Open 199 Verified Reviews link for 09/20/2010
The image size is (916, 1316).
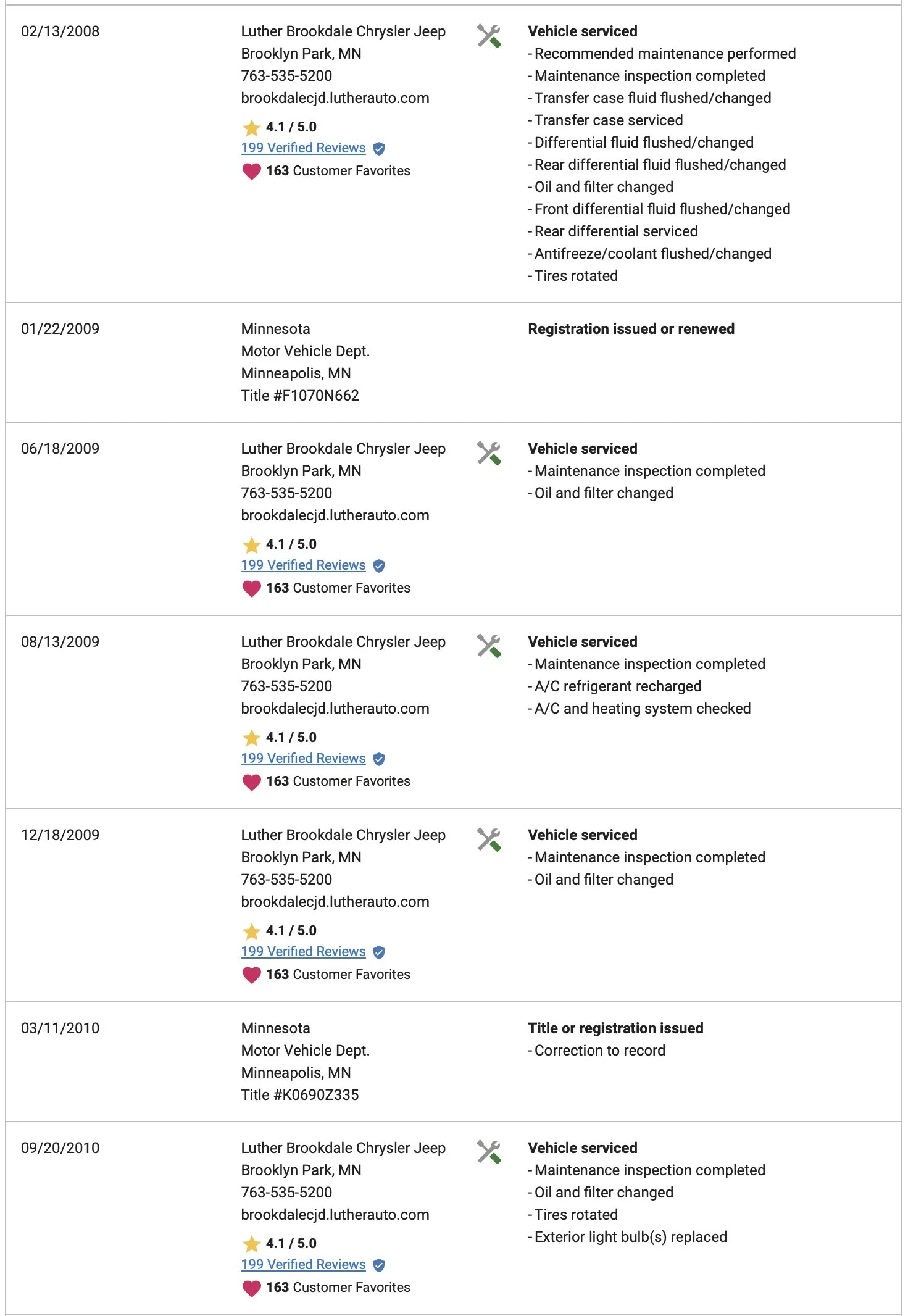coord(303,1265)
